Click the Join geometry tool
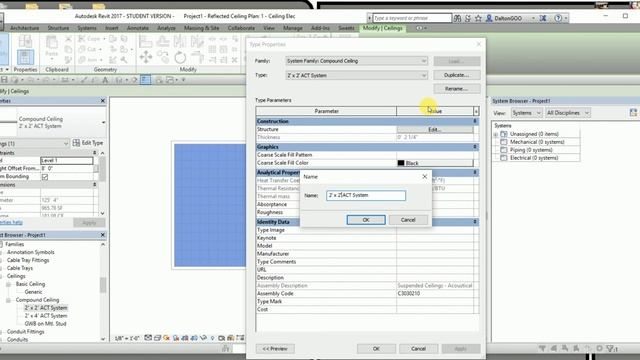Screen dimensions: 640x360 tap(89, 60)
